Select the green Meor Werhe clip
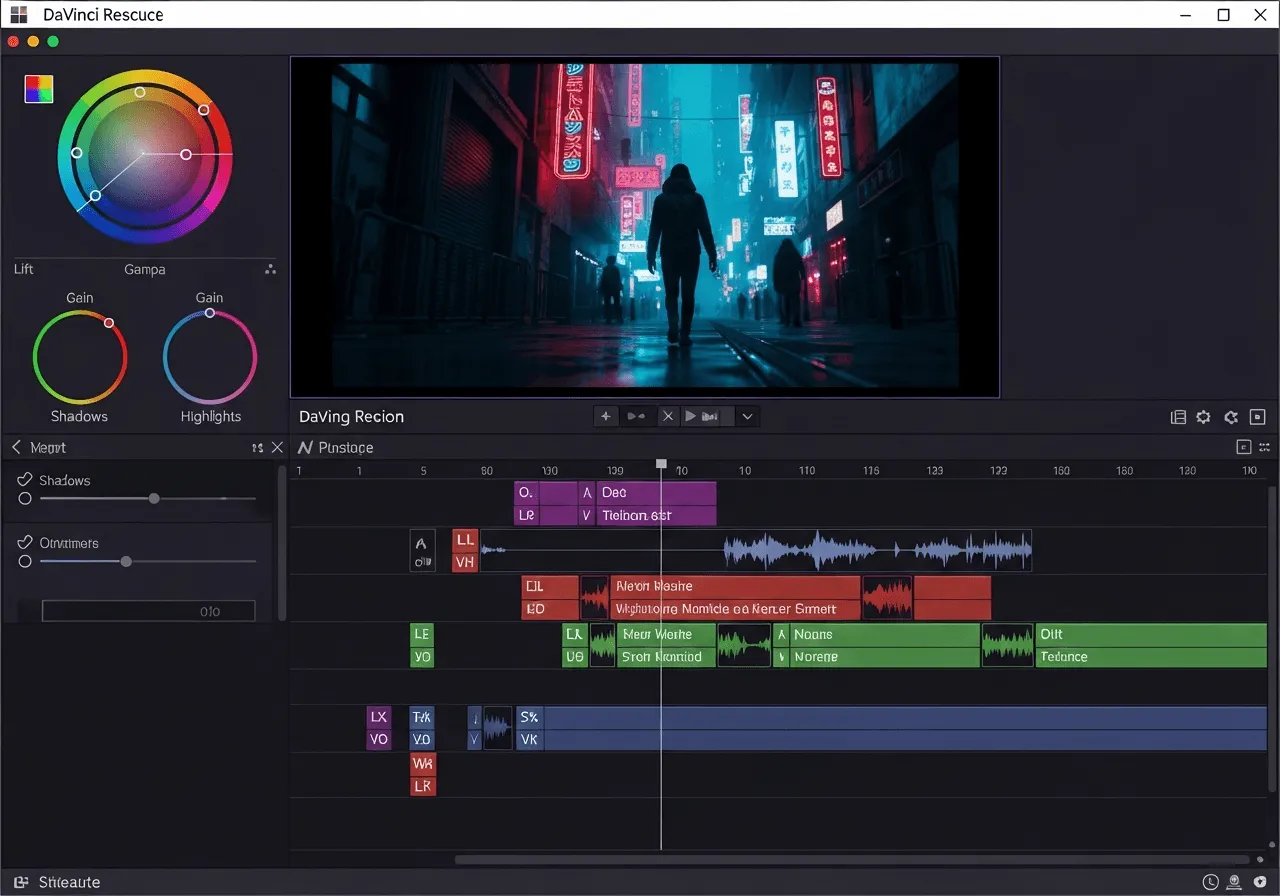 coord(667,634)
